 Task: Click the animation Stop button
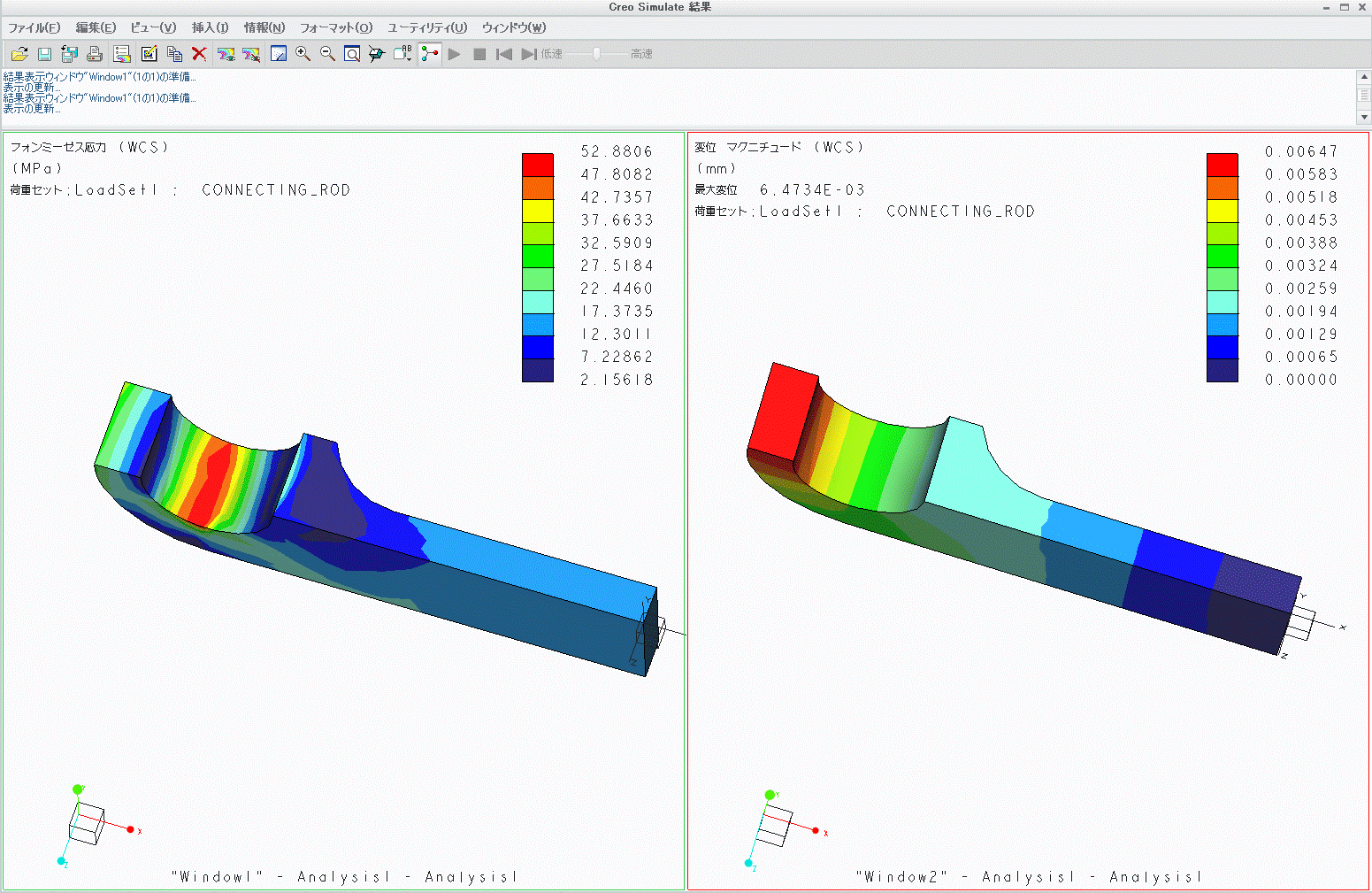(479, 54)
